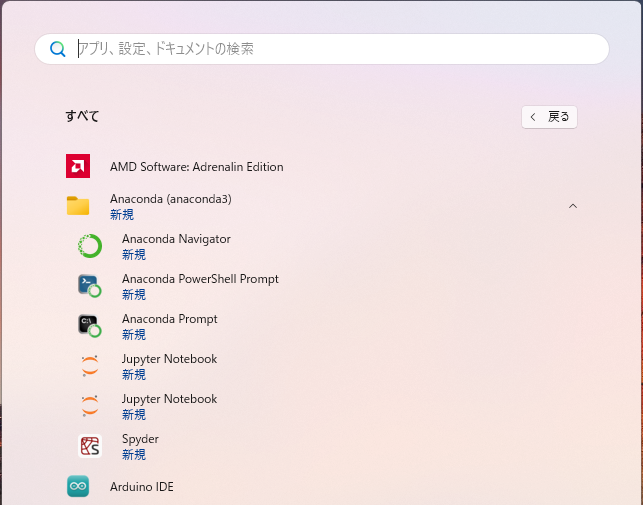Collapse the Anaconda folder using the chevron

tap(573, 206)
